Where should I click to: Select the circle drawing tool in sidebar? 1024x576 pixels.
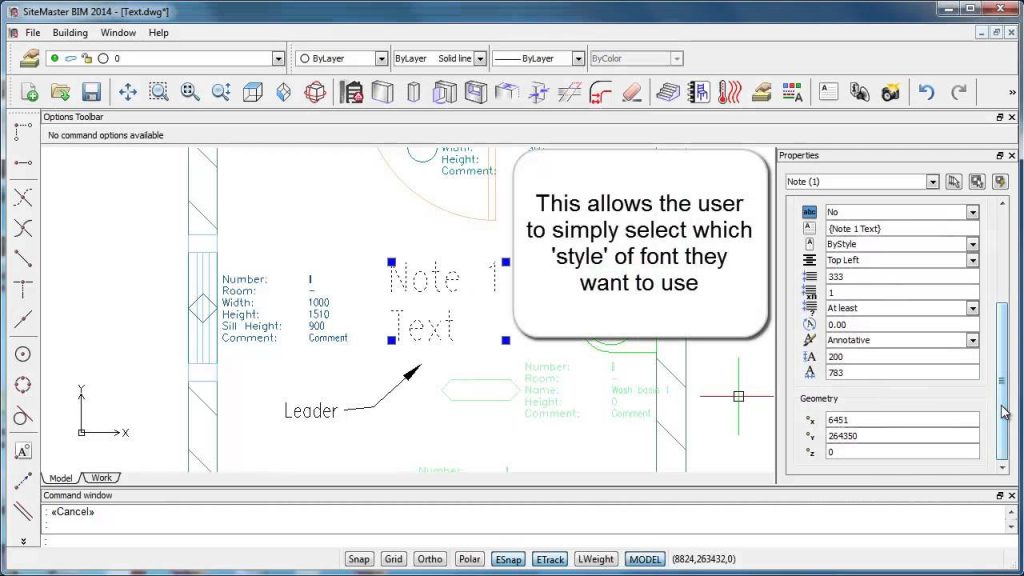click(x=23, y=354)
